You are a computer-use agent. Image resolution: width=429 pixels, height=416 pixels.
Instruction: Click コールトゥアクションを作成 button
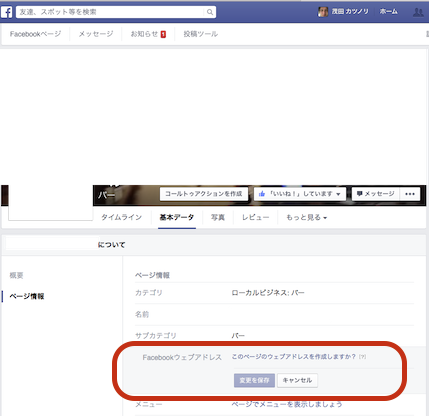pyautogui.click(x=204, y=194)
